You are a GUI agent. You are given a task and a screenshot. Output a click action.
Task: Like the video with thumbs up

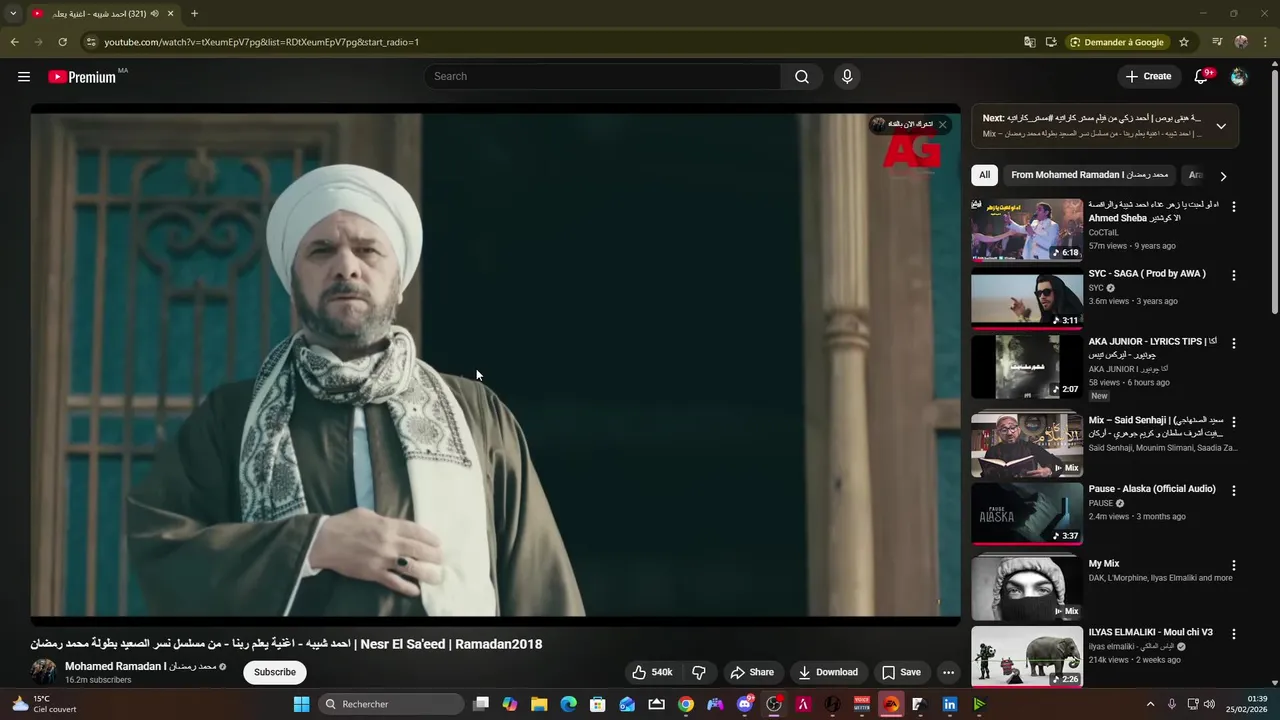(x=651, y=672)
